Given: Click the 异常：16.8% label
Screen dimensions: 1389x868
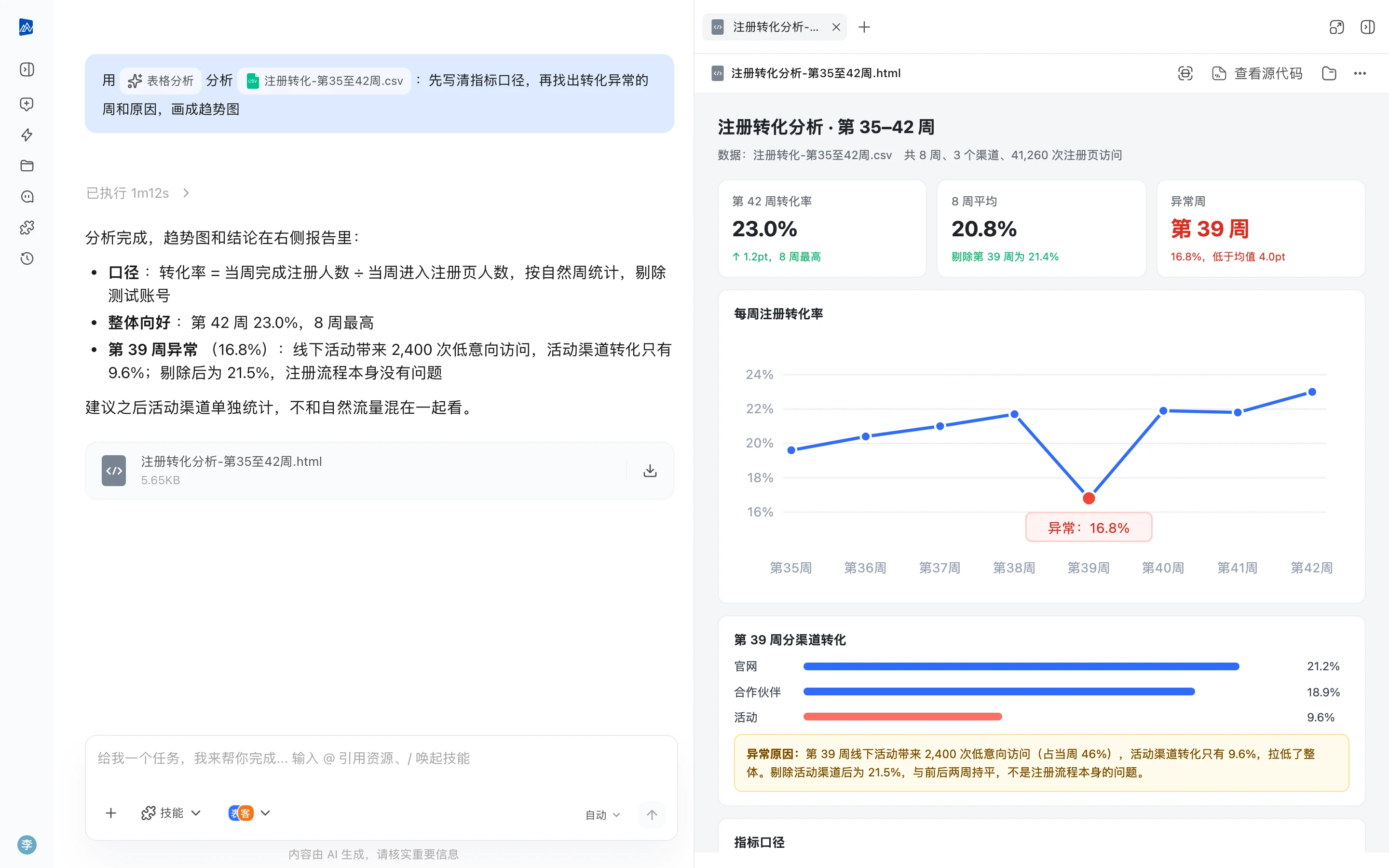Looking at the screenshot, I should (1088, 528).
